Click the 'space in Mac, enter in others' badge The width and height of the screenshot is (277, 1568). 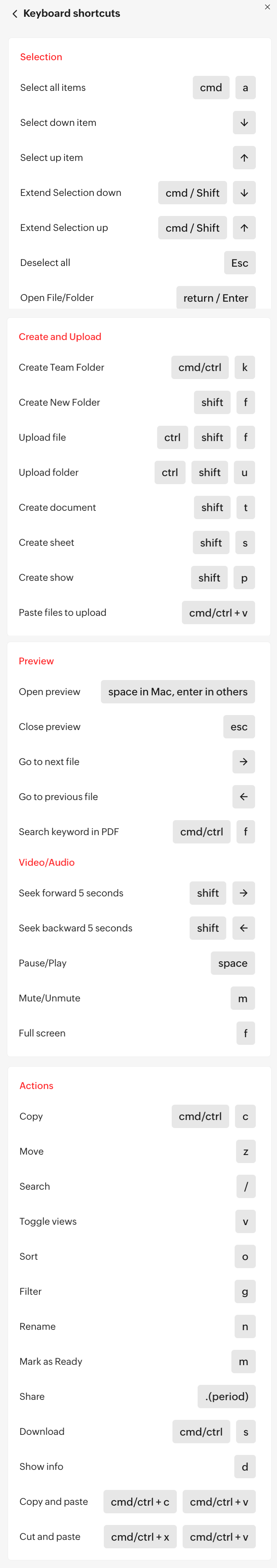(178, 691)
